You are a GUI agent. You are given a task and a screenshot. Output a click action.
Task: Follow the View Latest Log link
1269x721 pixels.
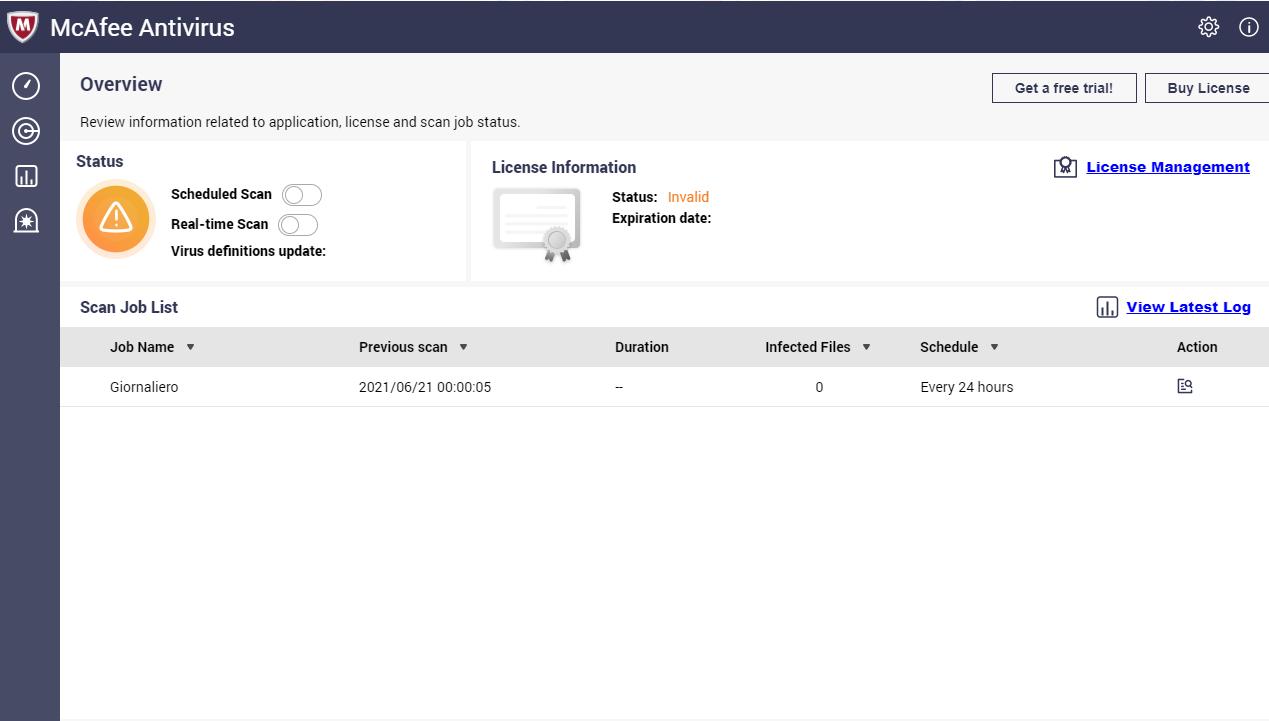(x=1188, y=307)
